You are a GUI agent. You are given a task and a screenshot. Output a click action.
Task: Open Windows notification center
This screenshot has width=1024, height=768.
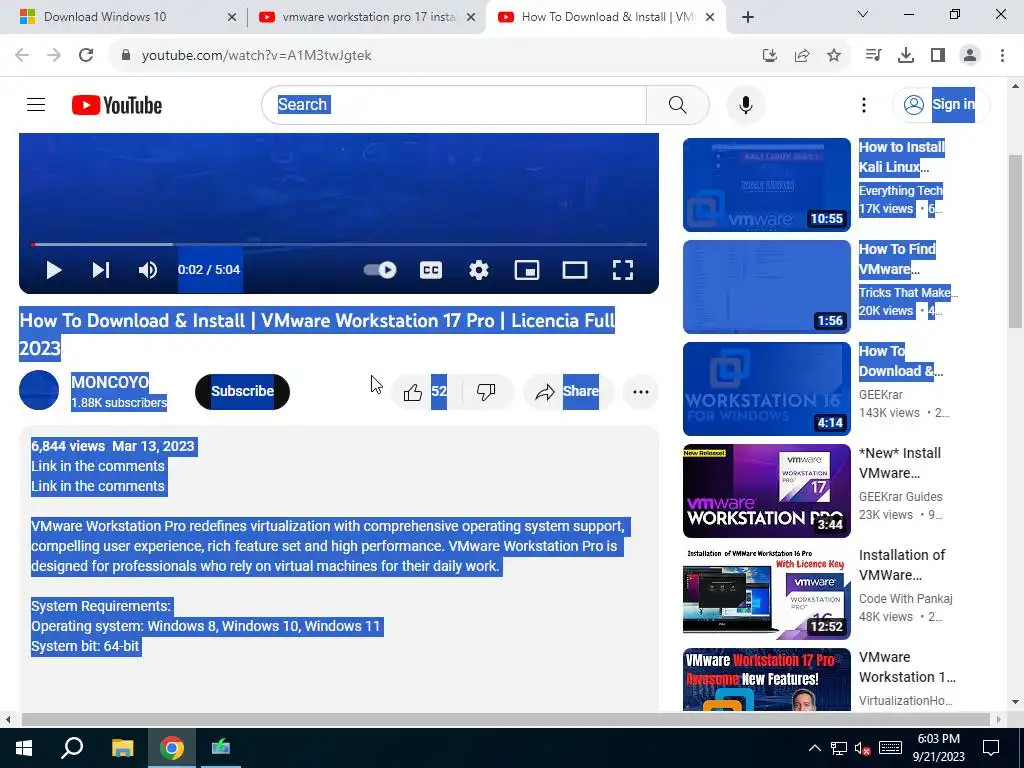tap(991, 748)
